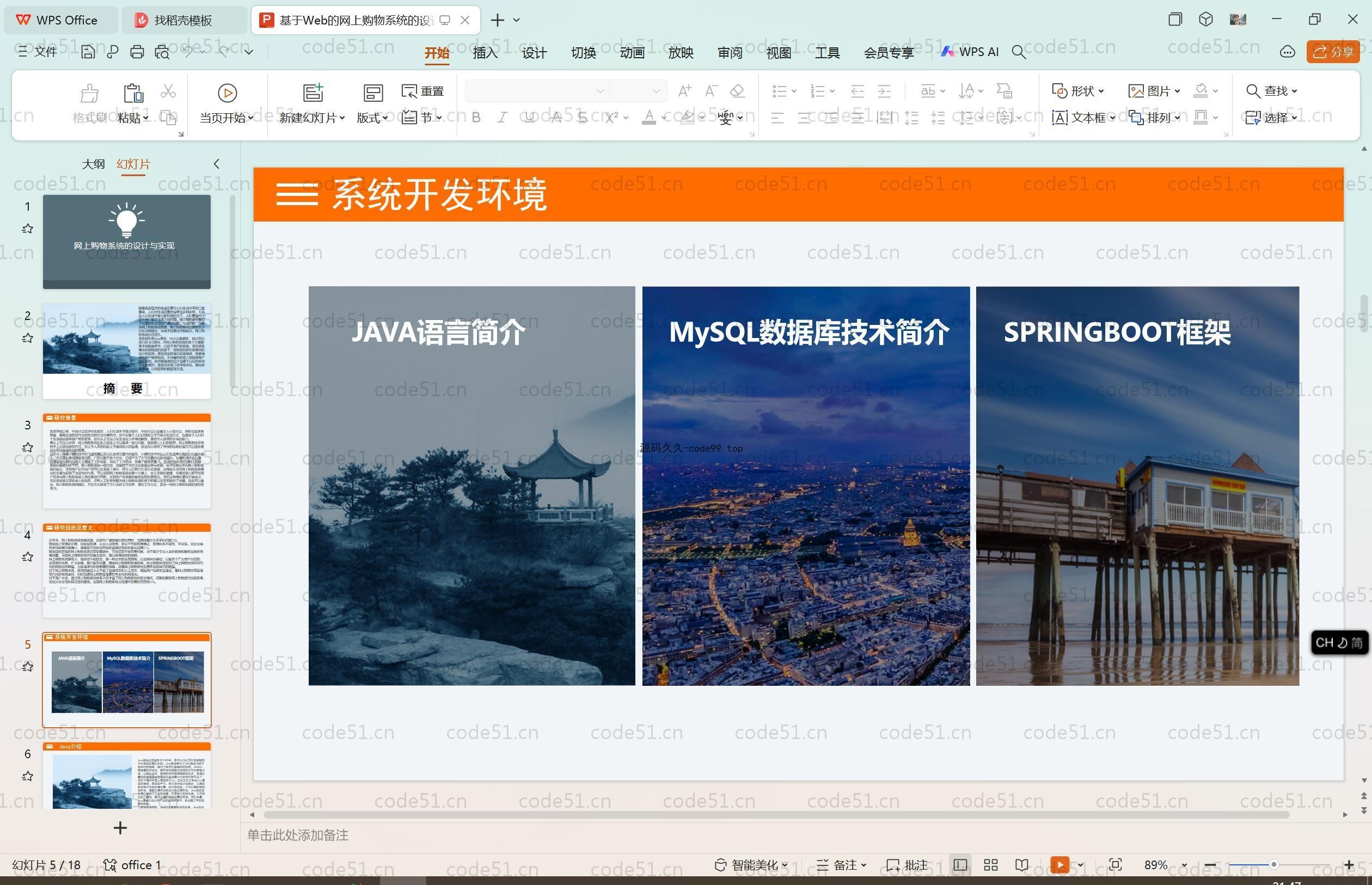Open the File (文件) menu
Screen dimensions: 1372x885
pos(38,52)
